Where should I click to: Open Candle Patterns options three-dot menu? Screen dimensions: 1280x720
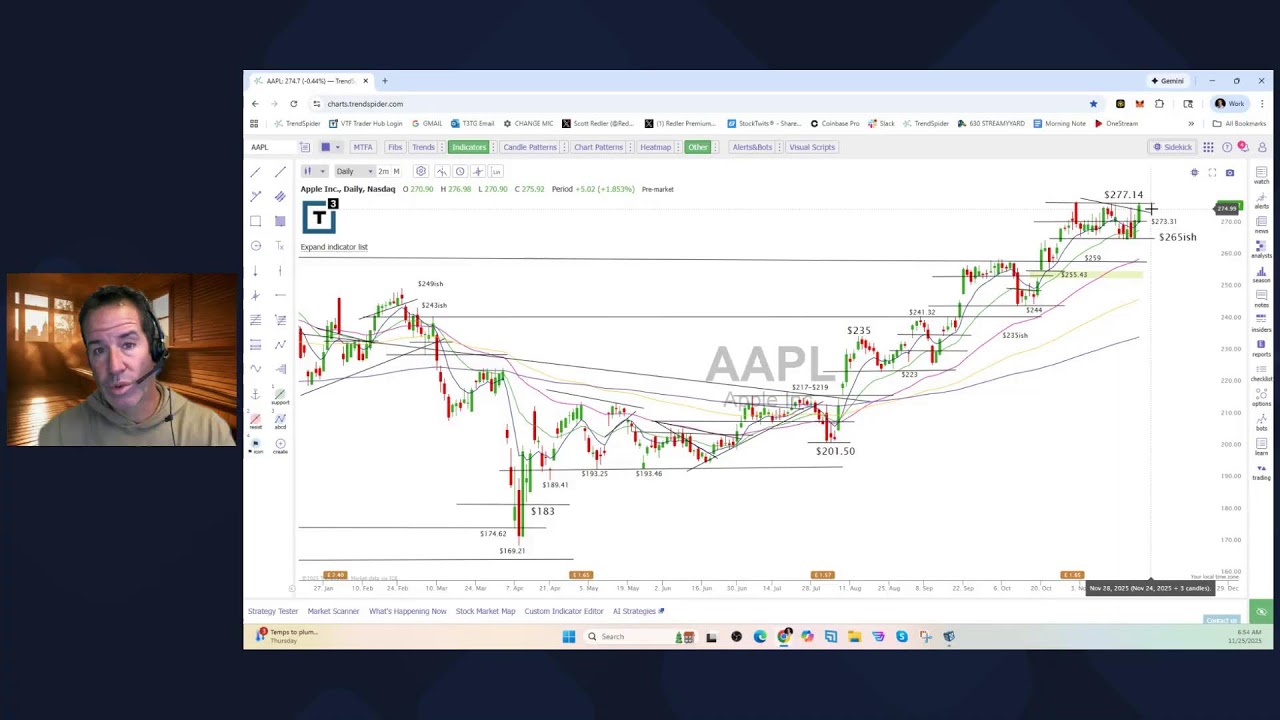point(564,147)
